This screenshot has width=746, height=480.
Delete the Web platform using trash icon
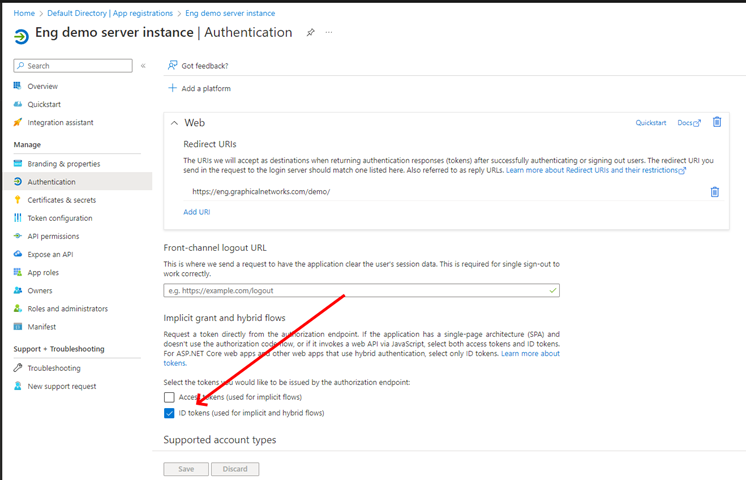(717, 122)
